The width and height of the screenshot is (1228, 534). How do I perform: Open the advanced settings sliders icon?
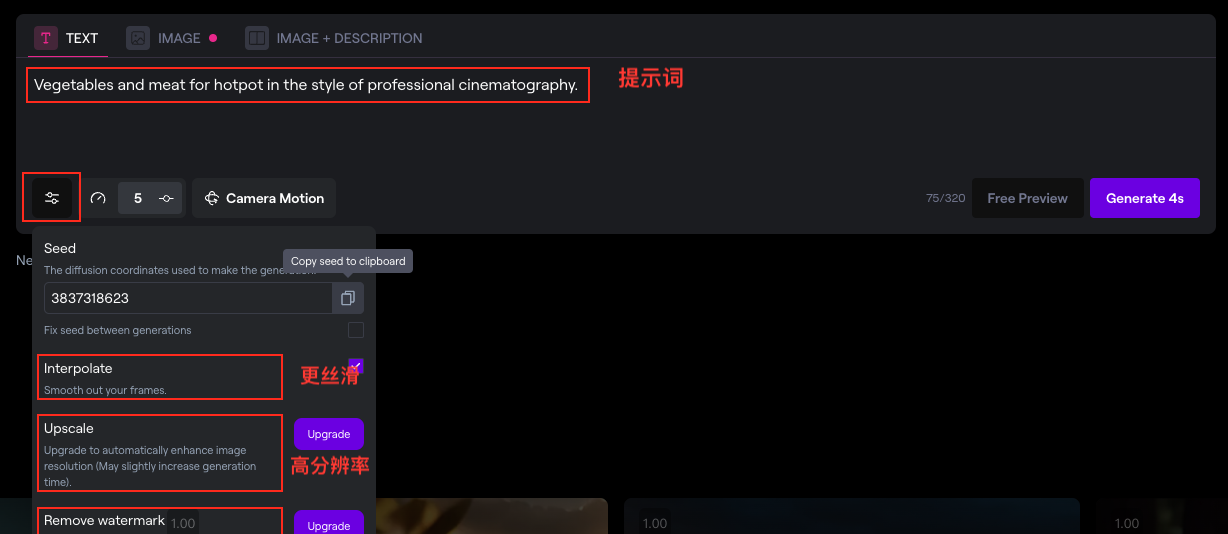[x=52, y=198]
